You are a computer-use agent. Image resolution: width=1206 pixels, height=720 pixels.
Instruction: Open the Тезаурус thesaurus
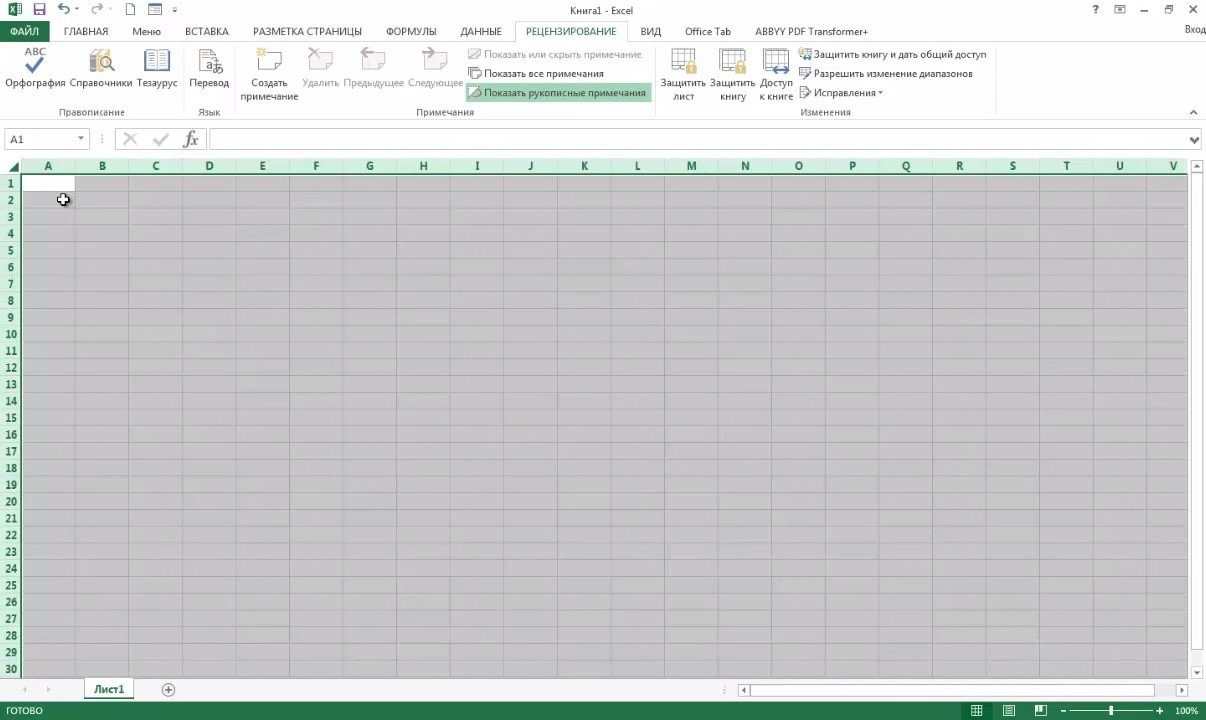tap(155, 68)
